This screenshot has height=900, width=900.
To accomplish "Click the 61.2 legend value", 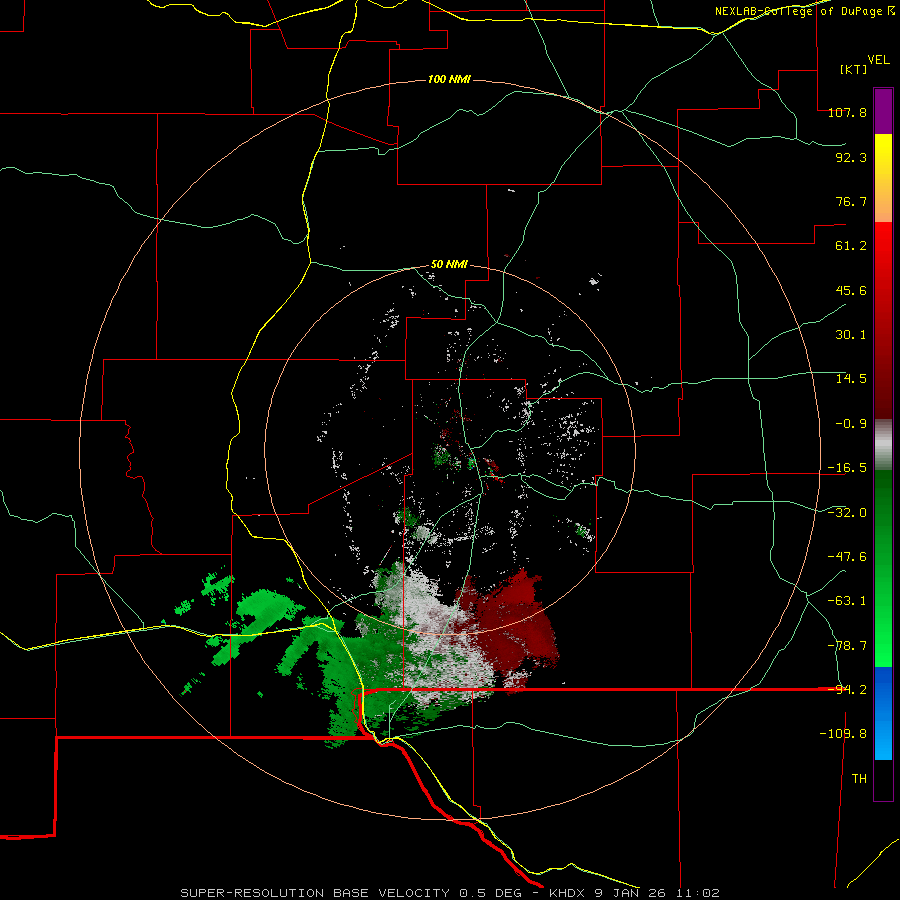I will [851, 246].
